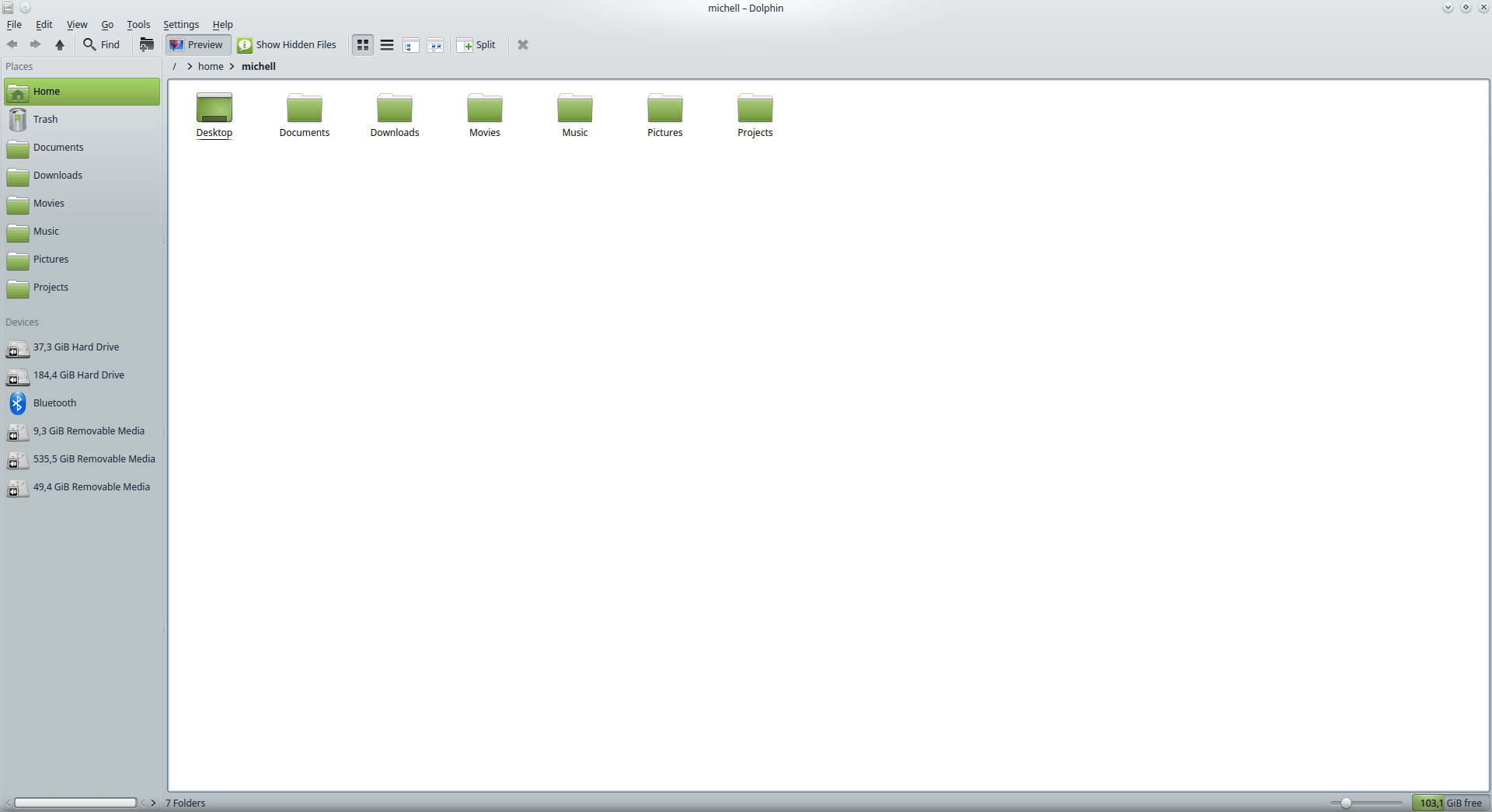
Task: Select the Downloads folder in file view
Action: point(395,115)
